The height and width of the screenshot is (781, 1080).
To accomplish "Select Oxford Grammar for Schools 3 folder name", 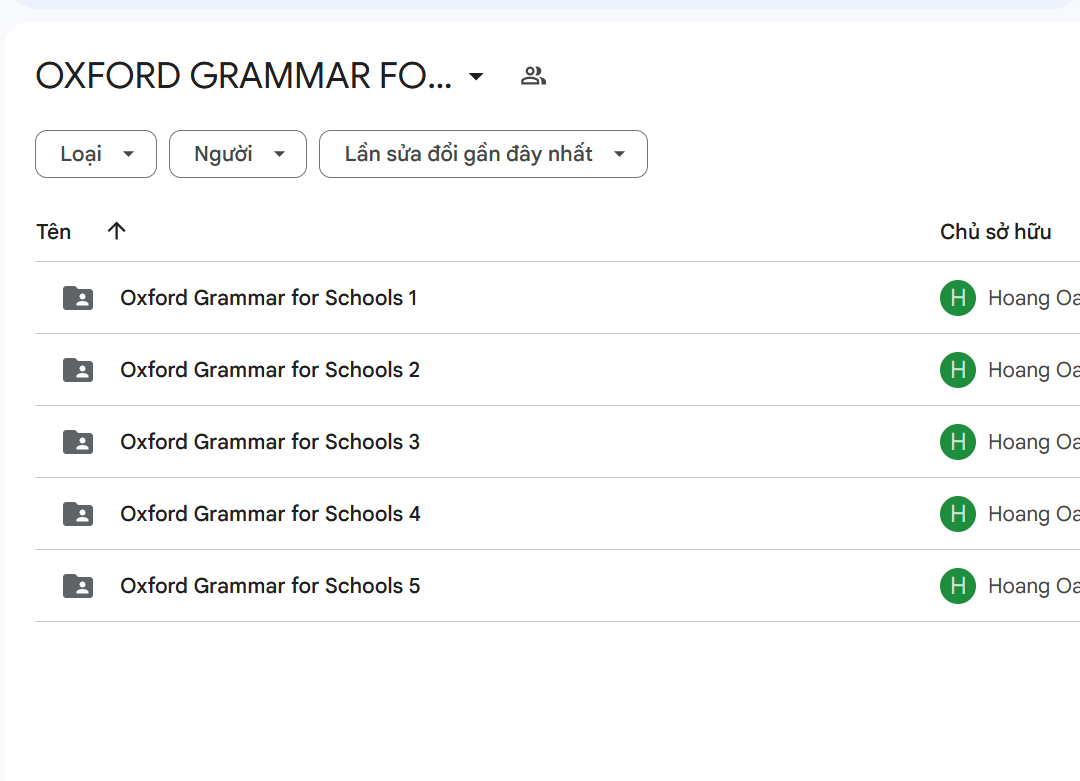I will pyautogui.click(x=269, y=442).
